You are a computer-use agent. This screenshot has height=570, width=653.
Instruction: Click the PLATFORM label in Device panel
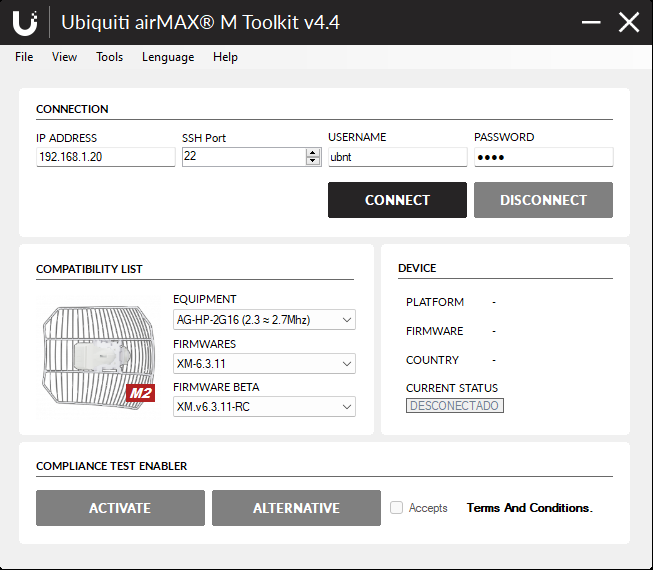435,302
